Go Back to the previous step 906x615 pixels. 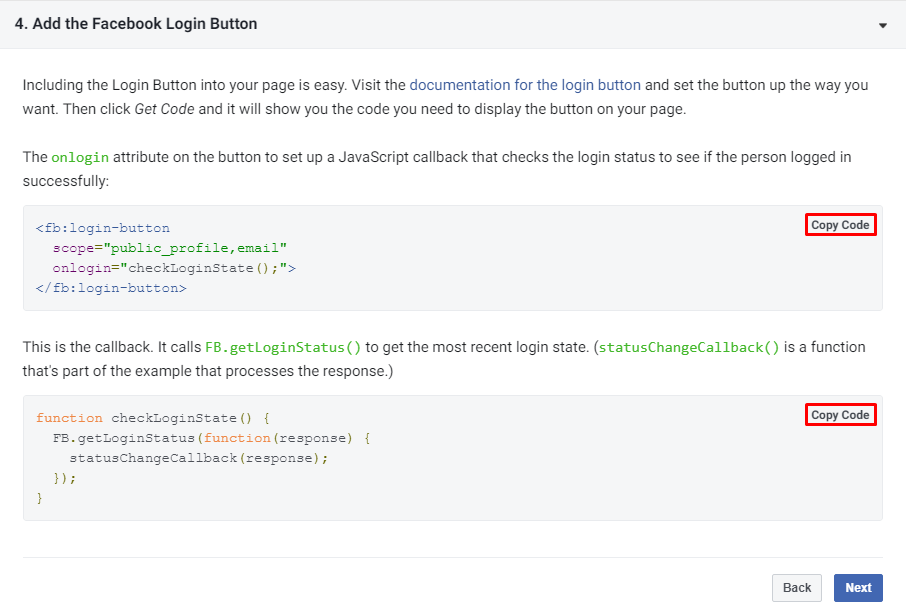(x=796, y=588)
